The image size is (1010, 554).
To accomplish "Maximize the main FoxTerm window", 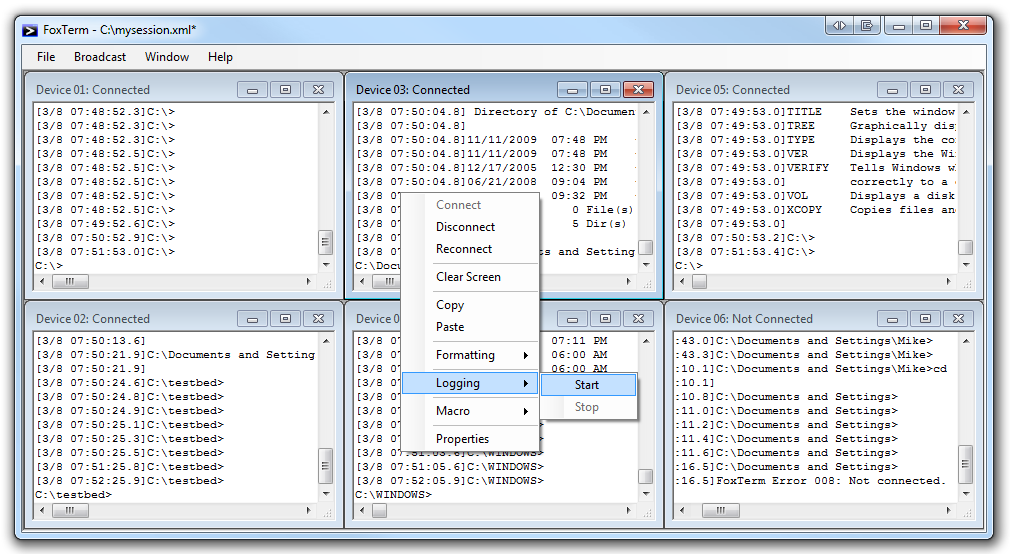I will 926,26.
